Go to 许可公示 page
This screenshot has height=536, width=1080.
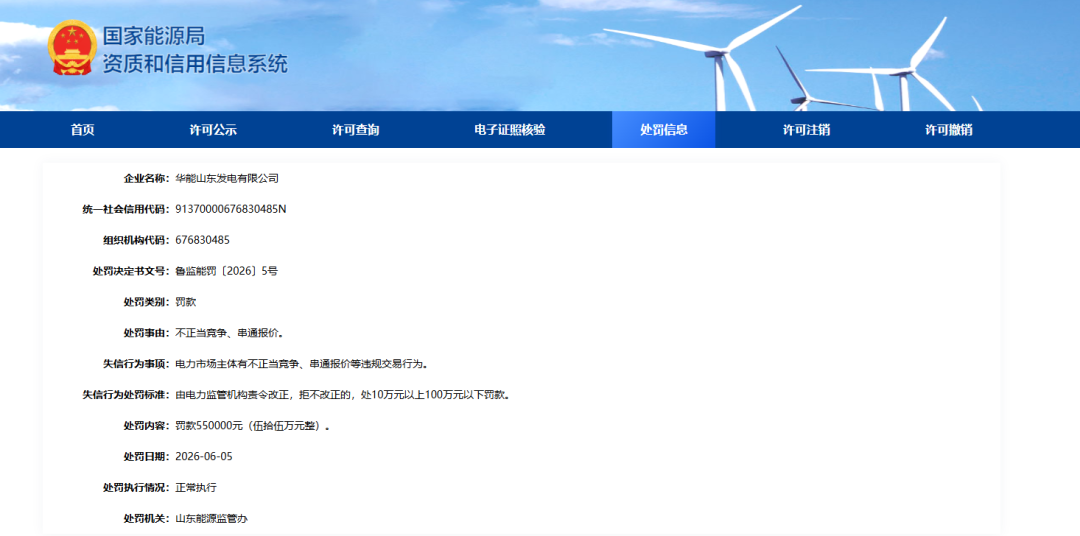click(213, 130)
